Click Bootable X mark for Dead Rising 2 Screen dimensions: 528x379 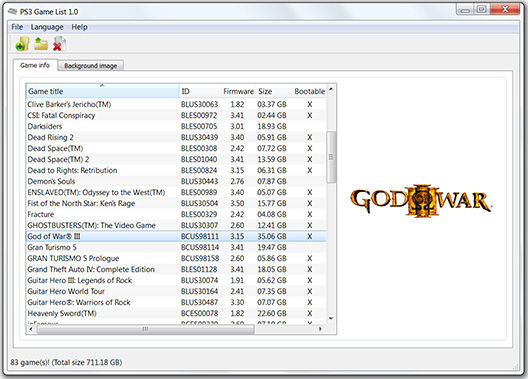click(309, 137)
